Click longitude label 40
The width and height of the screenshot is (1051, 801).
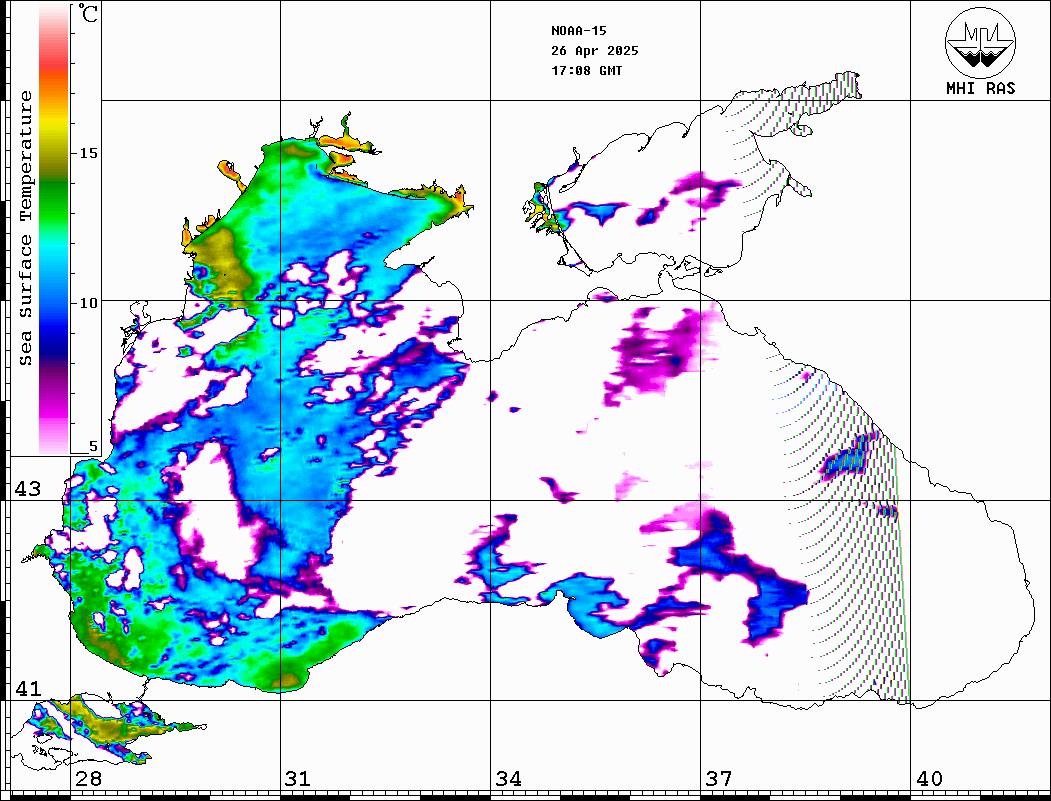click(x=929, y=779)
